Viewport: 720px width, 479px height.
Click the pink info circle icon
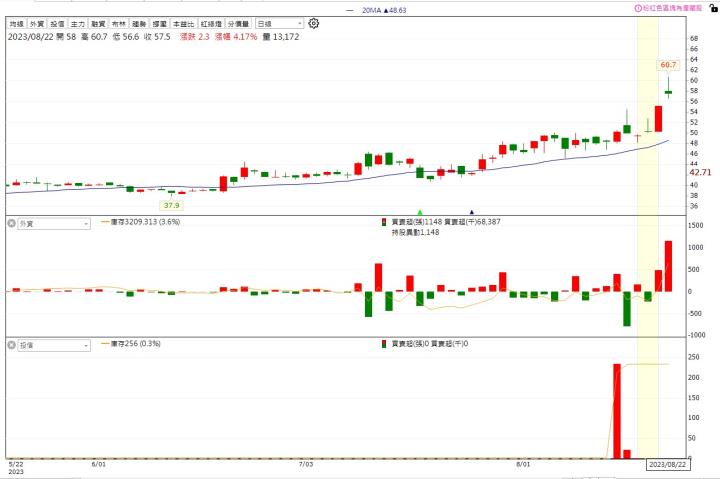click(638, 7)
